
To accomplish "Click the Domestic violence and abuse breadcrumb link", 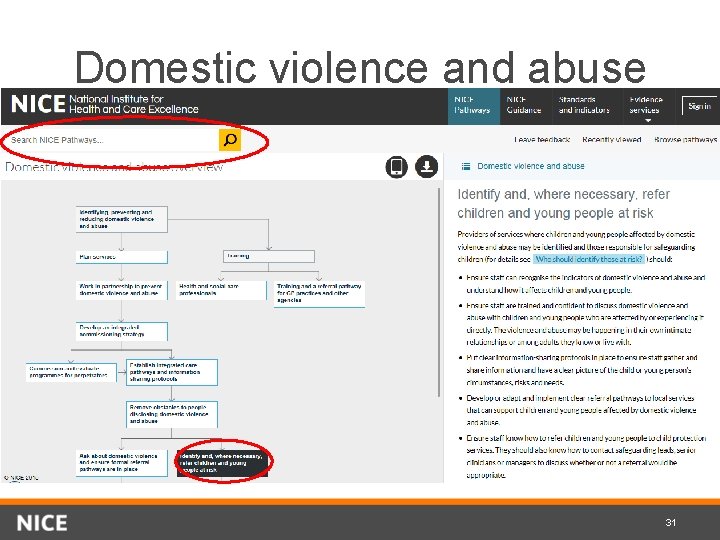I will [x=530, y=166].
